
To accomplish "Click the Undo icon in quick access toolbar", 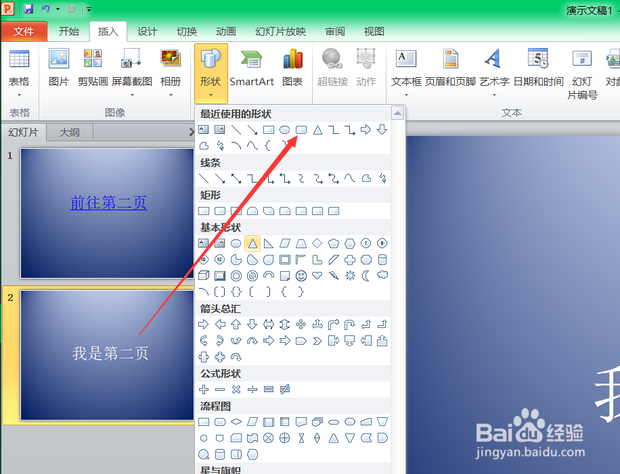I will click(x=46, y=9).
